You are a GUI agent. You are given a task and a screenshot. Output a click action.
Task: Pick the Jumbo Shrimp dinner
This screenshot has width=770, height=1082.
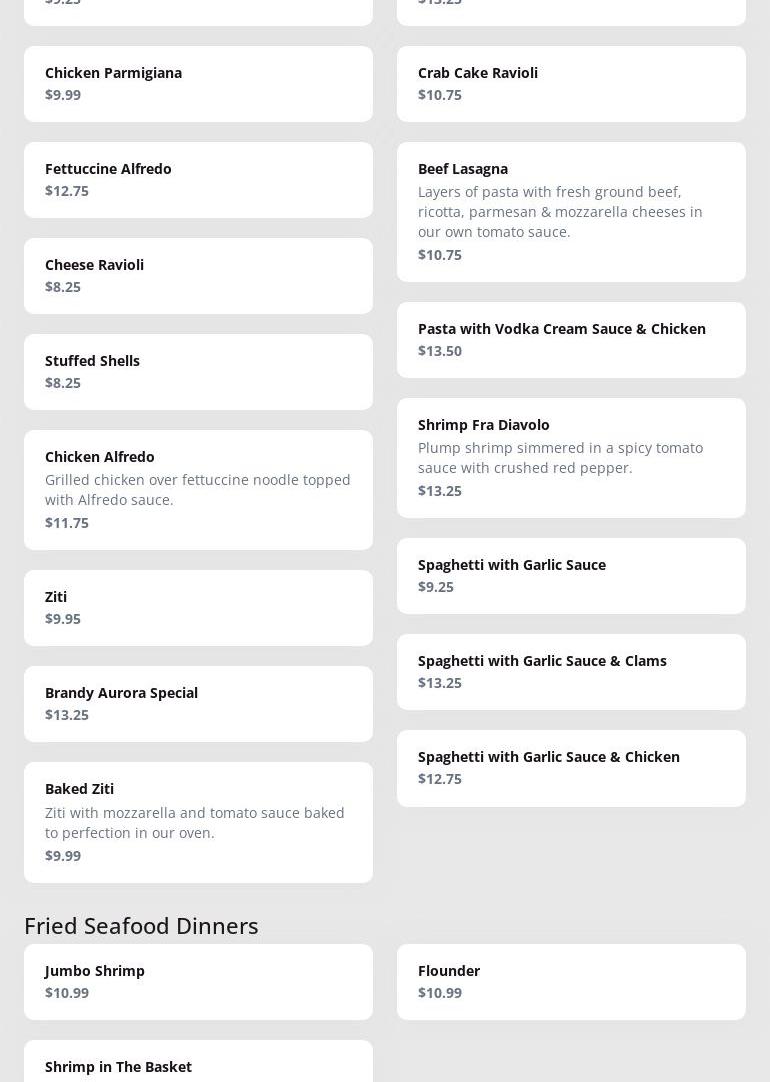[198, 982]
